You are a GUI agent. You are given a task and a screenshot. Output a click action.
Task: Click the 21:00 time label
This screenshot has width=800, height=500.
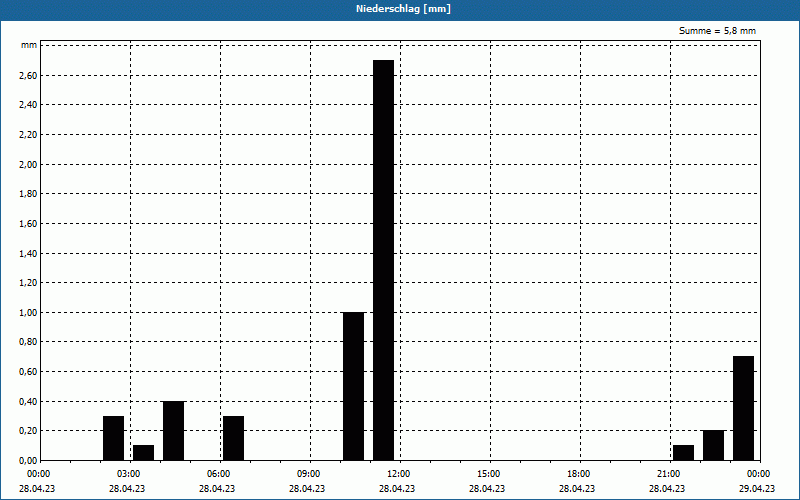[x=668, y=474]
